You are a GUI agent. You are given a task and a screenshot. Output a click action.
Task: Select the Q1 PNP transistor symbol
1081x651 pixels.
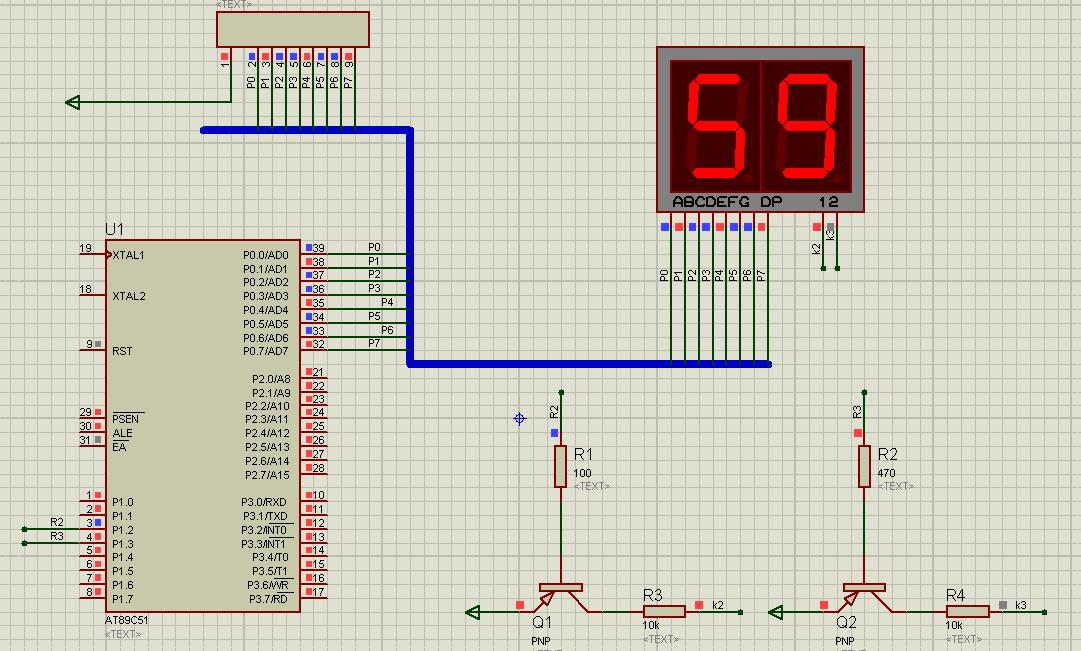(560, 597)
